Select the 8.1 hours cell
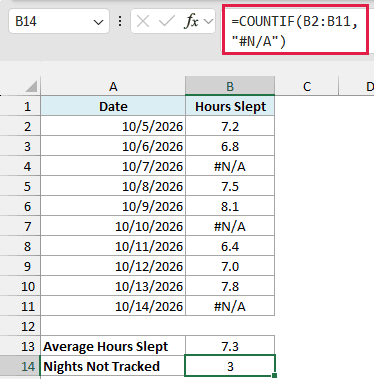The width and height of the screenshot is (374, 379). (x=230, y=206)
